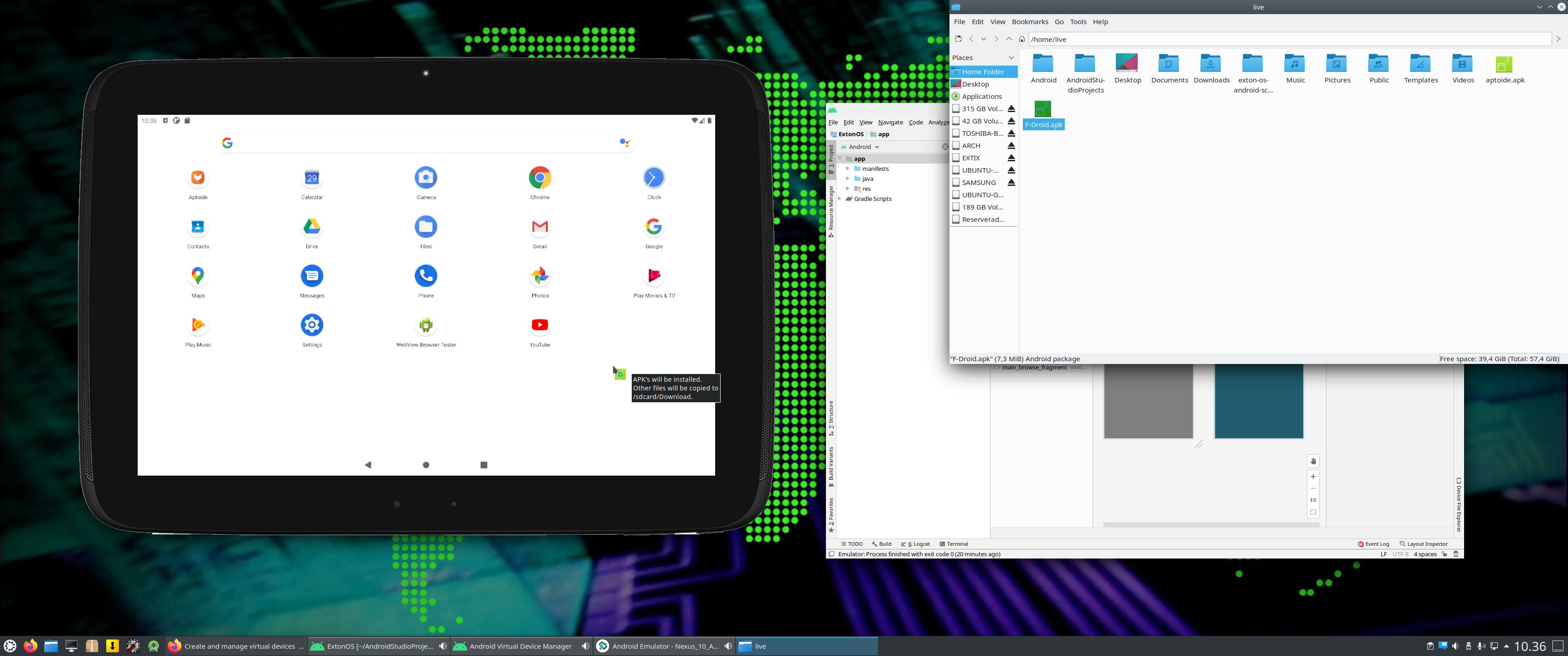Open the Event Log panel
The height and width of the screenshot is (656, 1568).
click(1373, 544)
